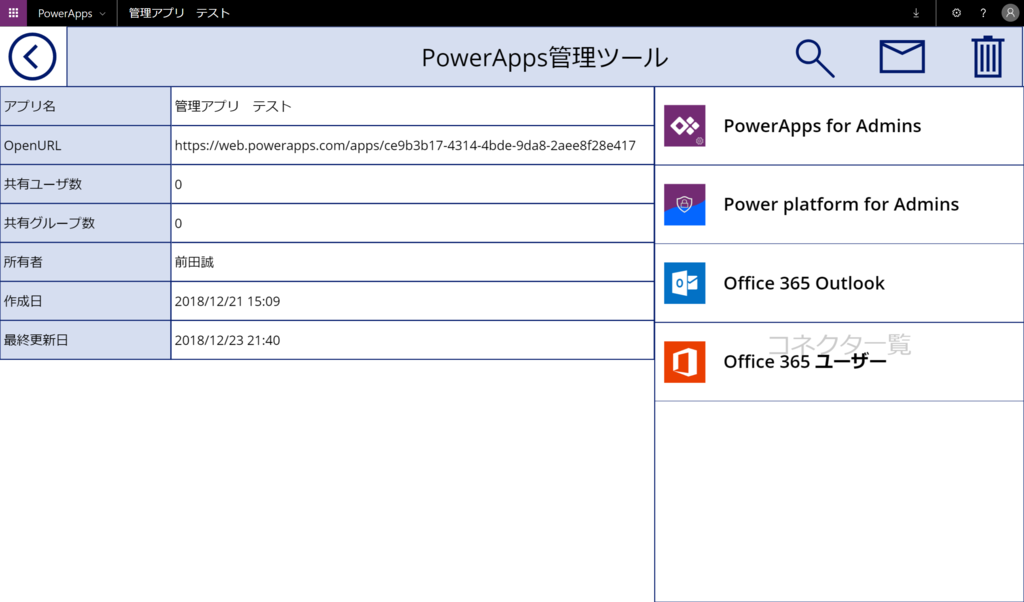Open settings gear in top bar
This screenshot has width=1024, height=602.
pos(956,13)
